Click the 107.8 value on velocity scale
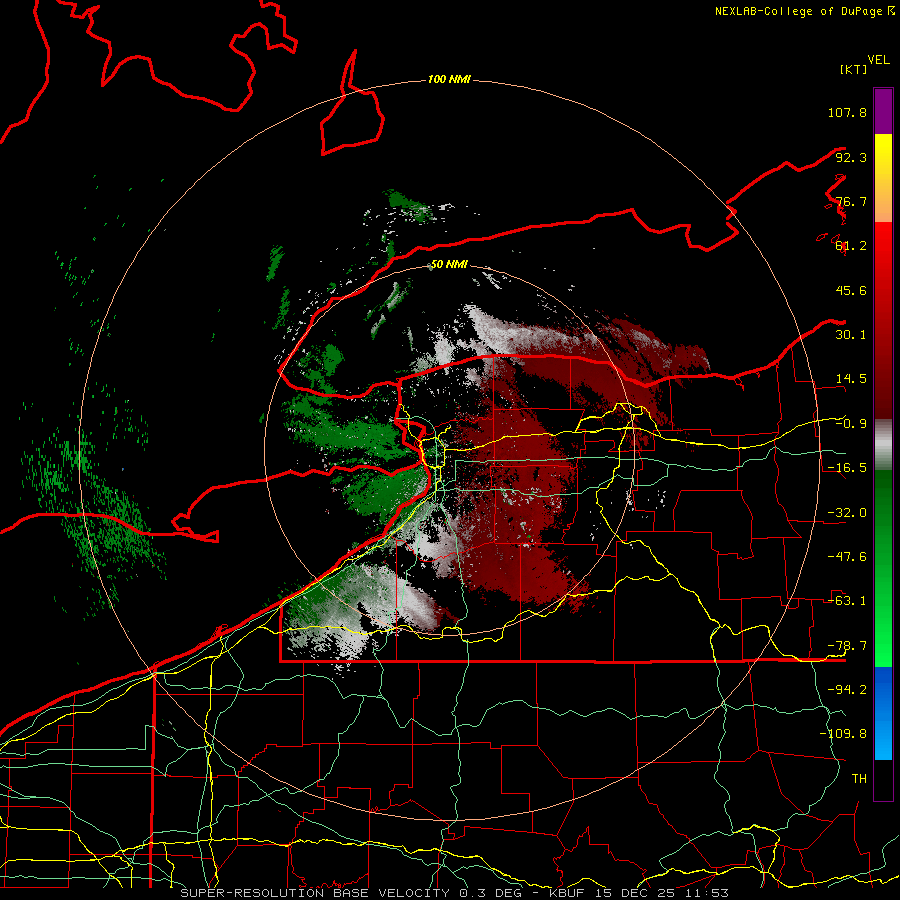This screenshot has height=900, width=900. pos(847,112)
